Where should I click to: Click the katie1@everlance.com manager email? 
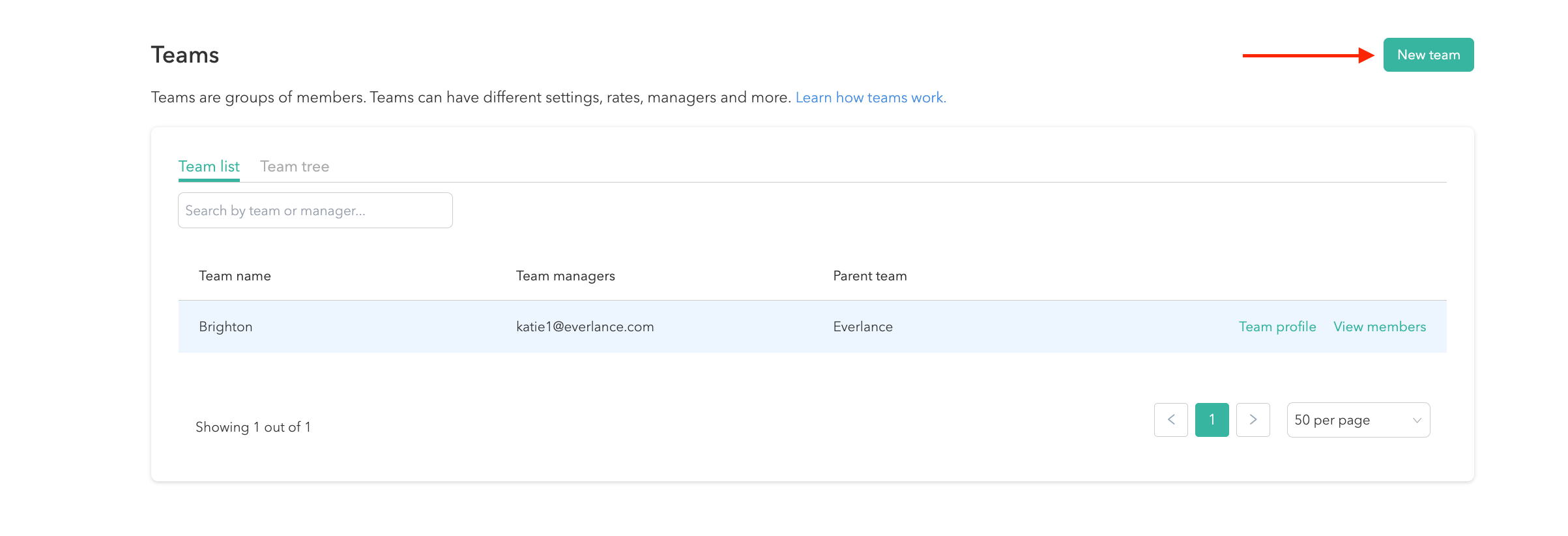click(x=585, y=327)
